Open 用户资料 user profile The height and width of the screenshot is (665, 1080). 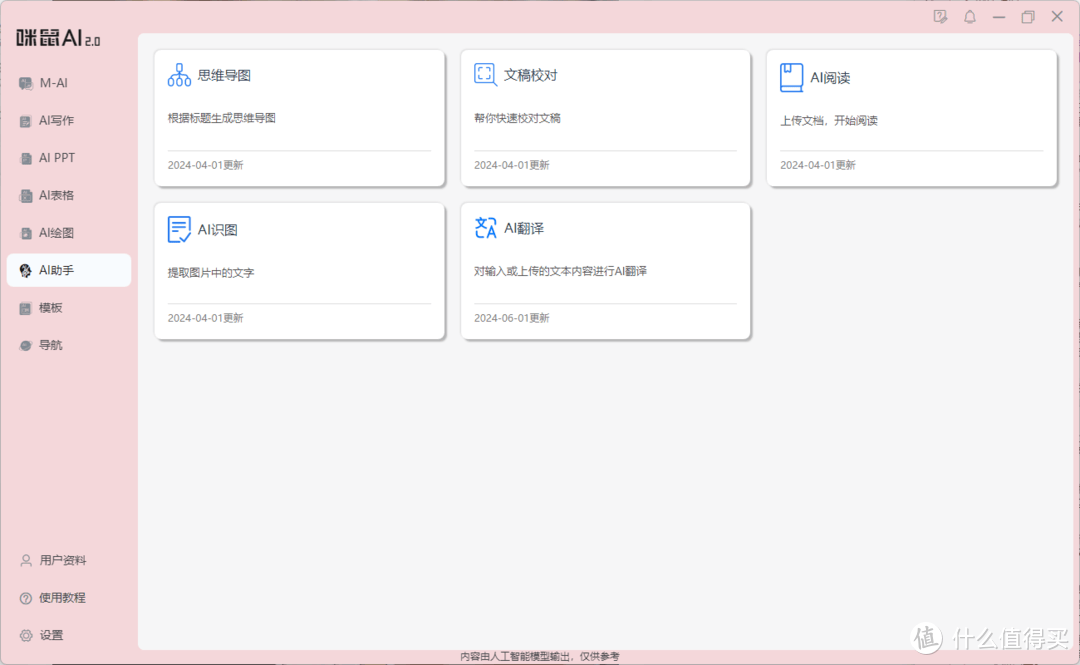(x=62, y=560)
